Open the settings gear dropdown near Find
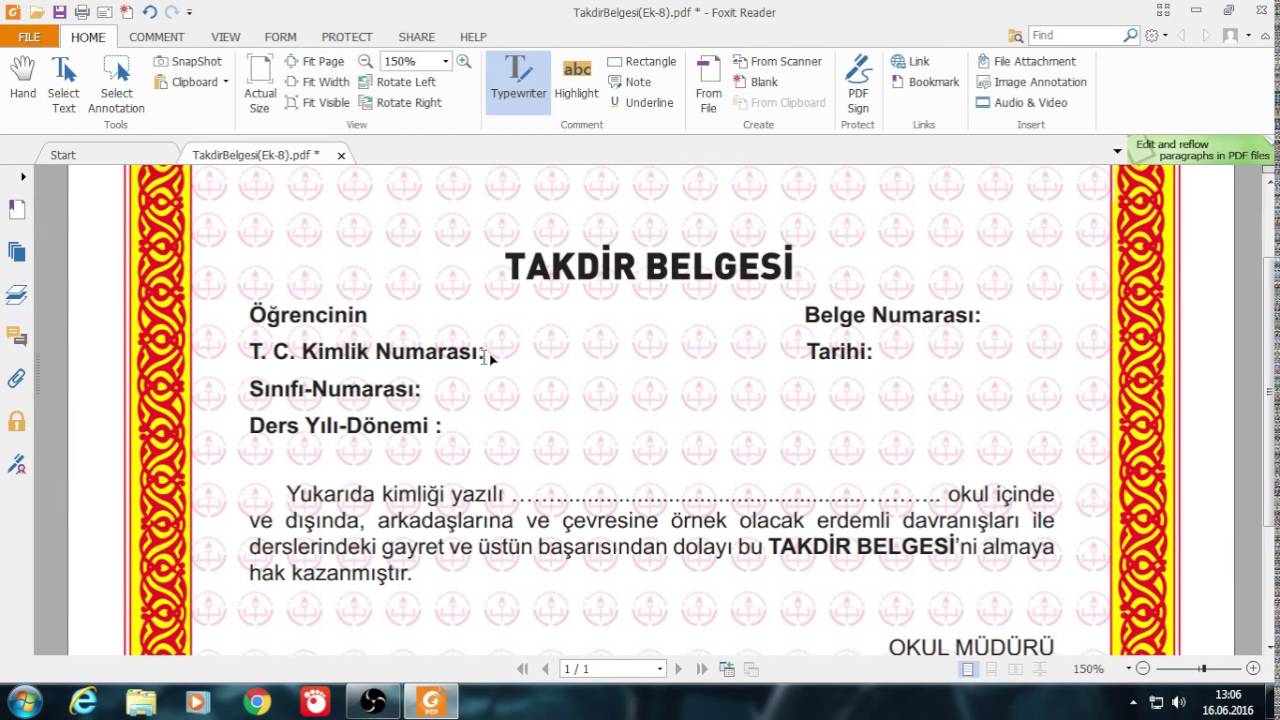1280x720 pixels. point(1156,35)
